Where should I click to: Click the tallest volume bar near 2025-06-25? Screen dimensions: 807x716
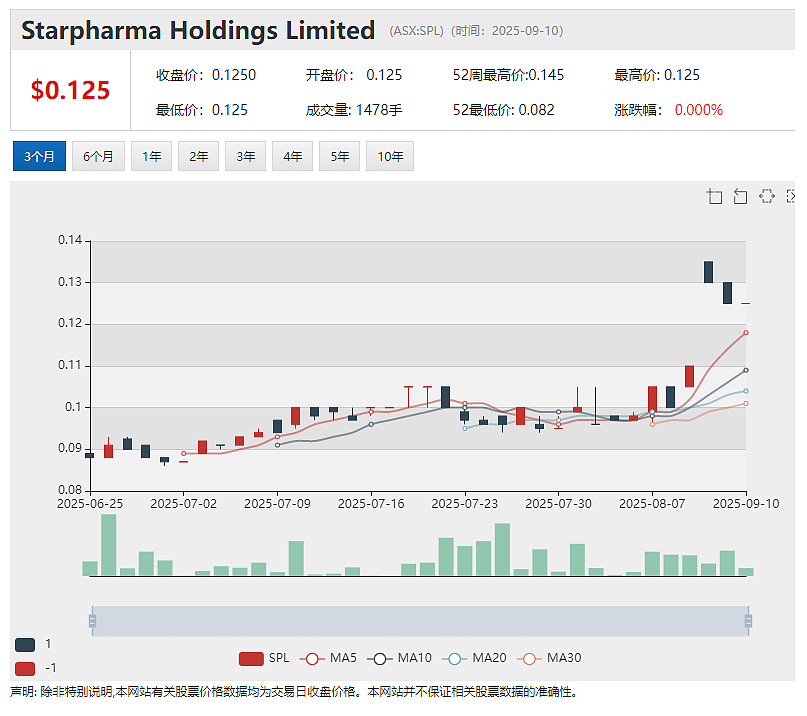[x=109, y=545]
